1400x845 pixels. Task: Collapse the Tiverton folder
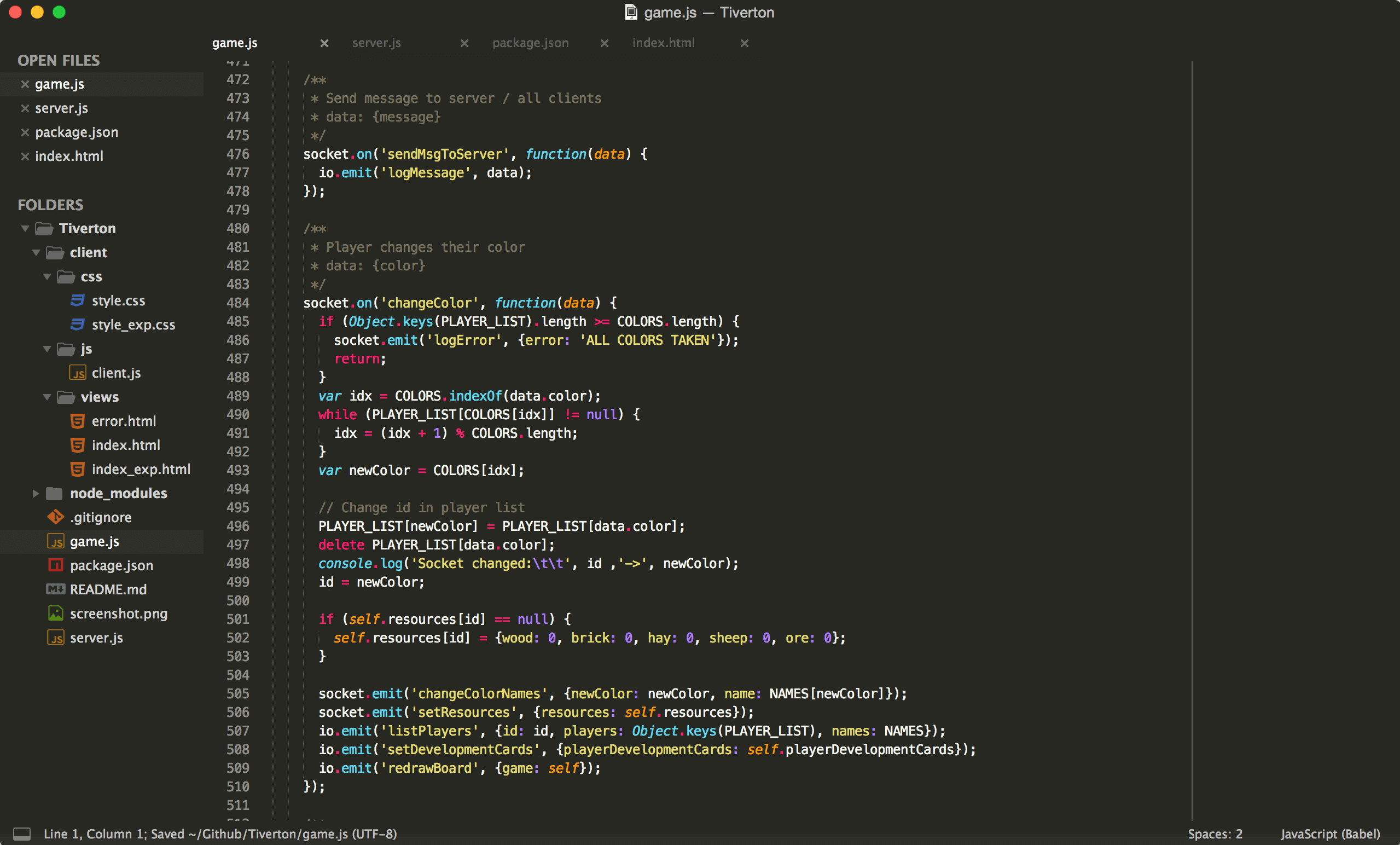(x=25, y=228)
